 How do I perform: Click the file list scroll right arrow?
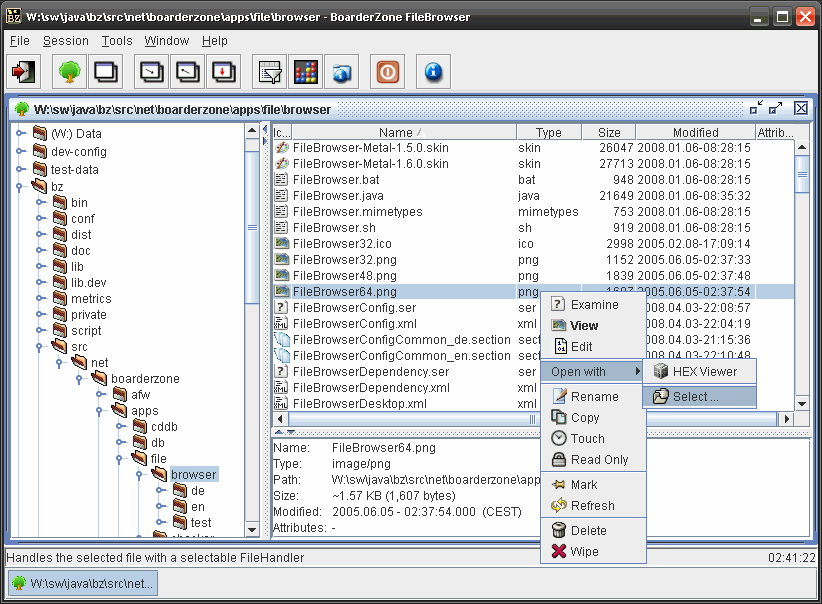tap(786, 419)
